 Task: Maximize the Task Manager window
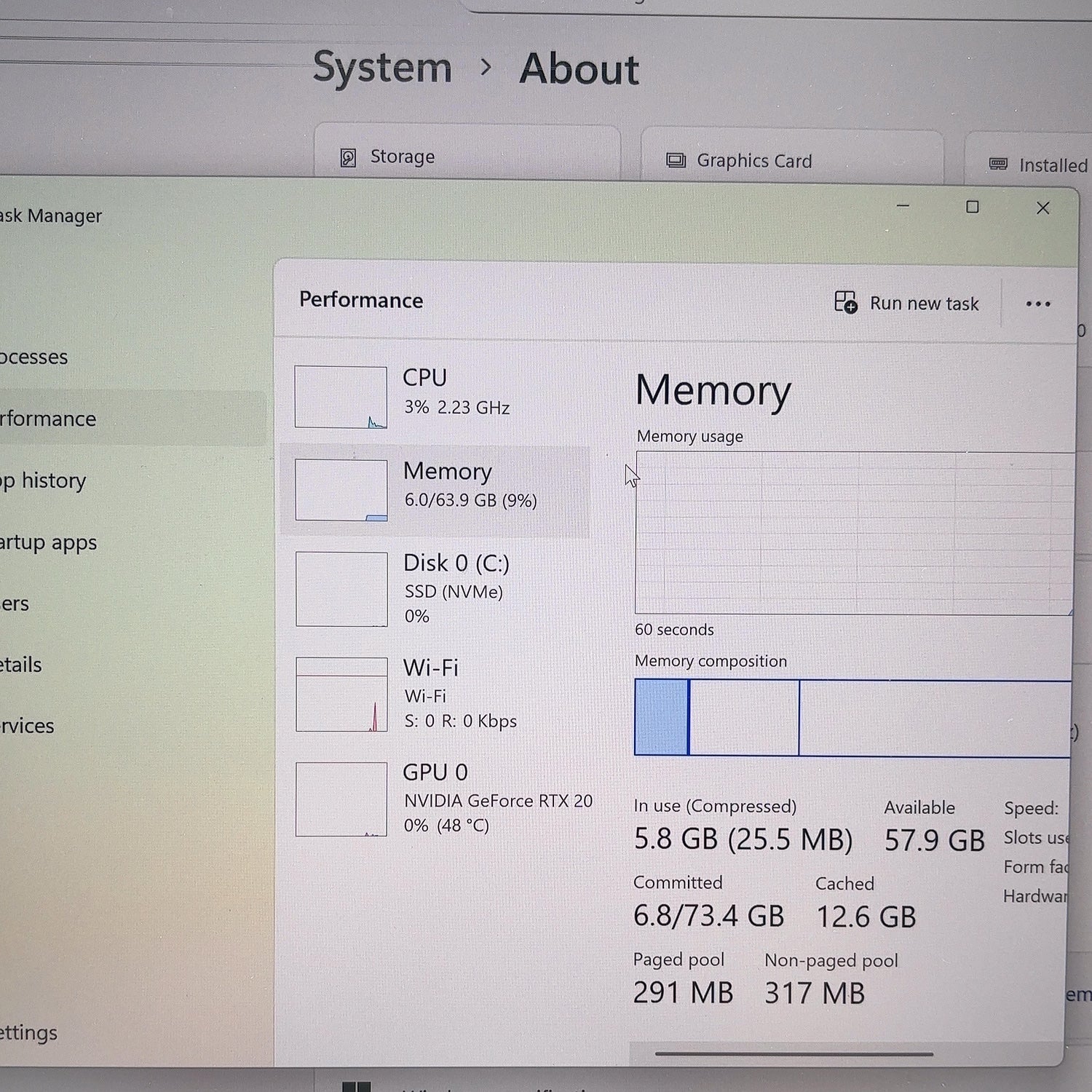click(972, 207)
